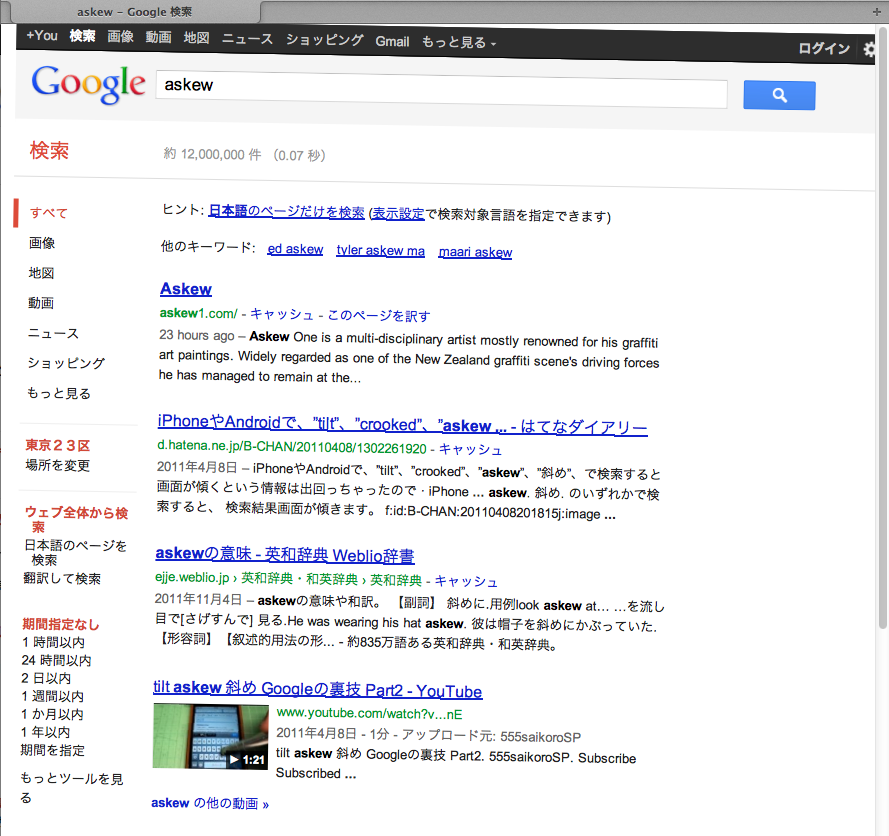Click このページを訳す translate link
The height and width of the screenshot is (836, 889).
point(379,316)
